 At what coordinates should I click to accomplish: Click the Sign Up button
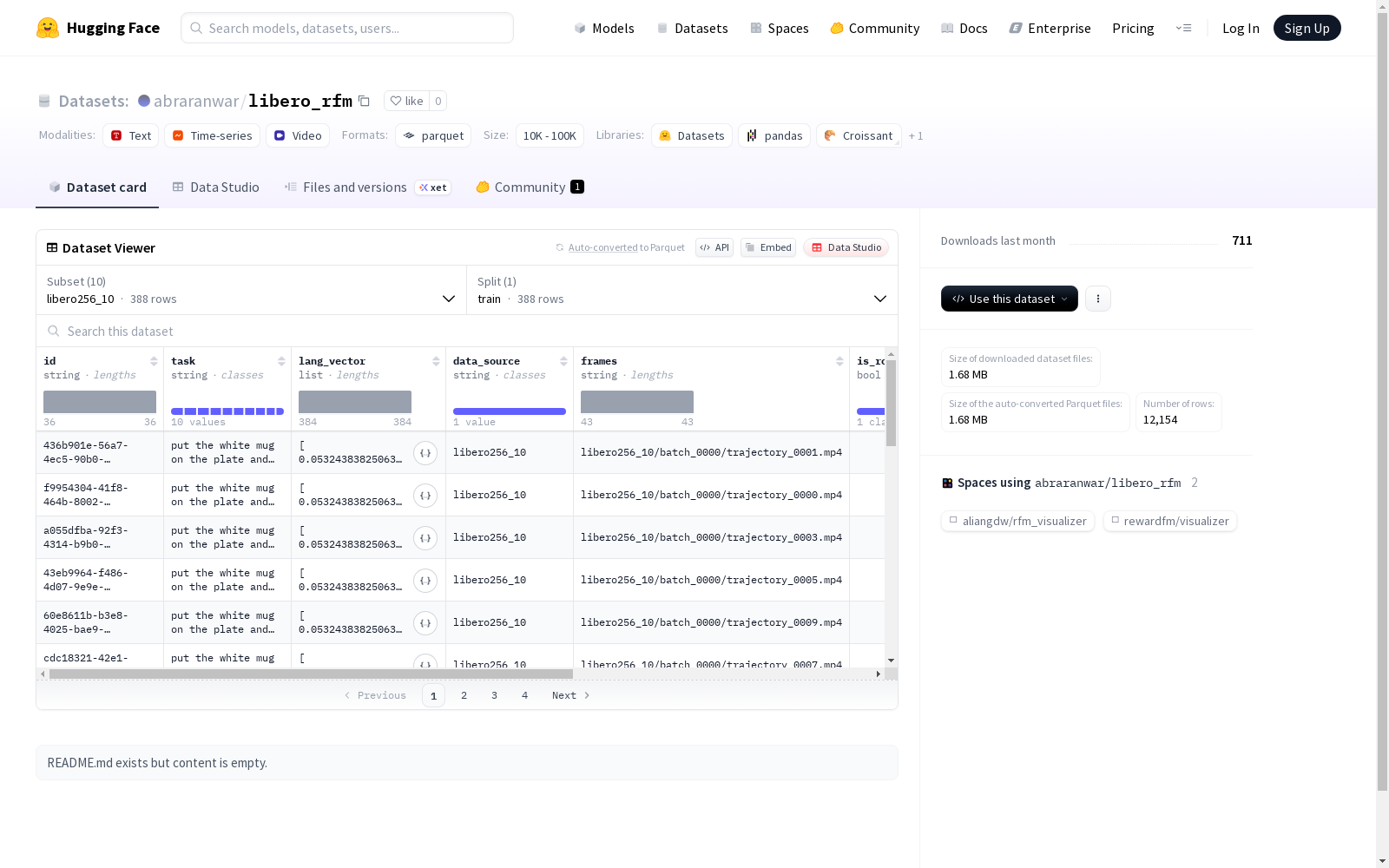pos(1307,28)
